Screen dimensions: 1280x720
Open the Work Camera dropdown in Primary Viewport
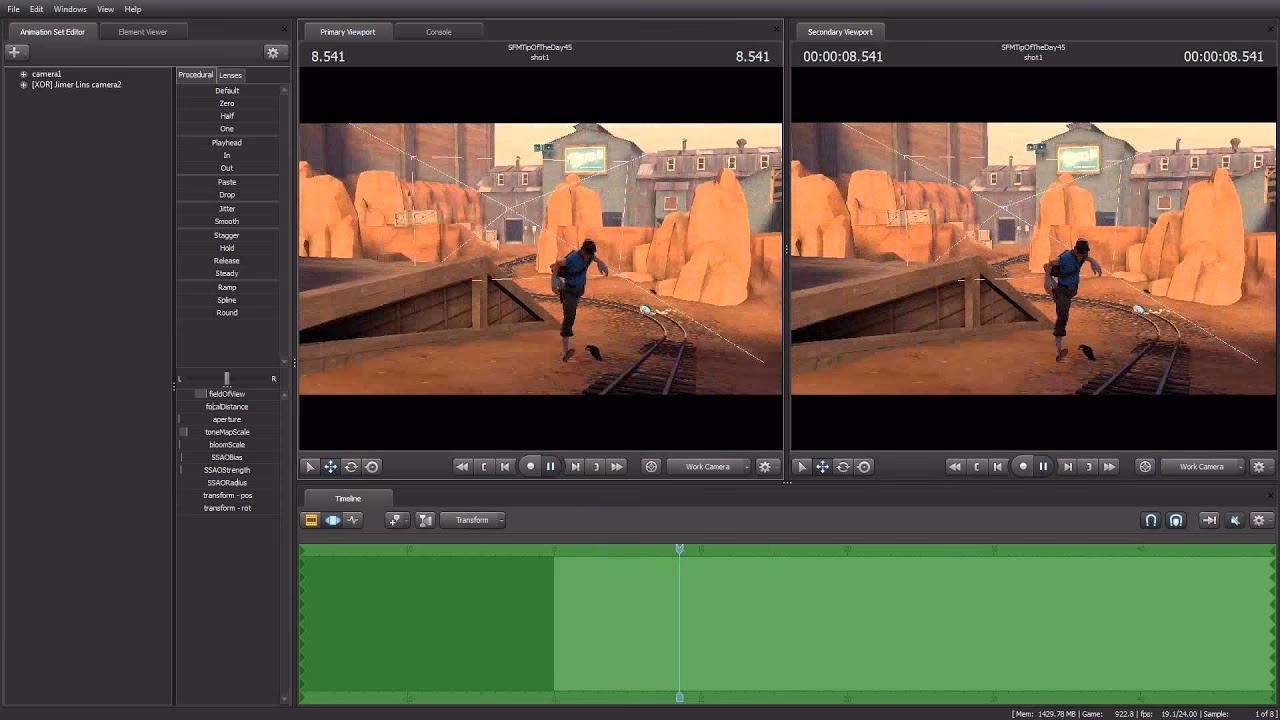coord(709,466)
